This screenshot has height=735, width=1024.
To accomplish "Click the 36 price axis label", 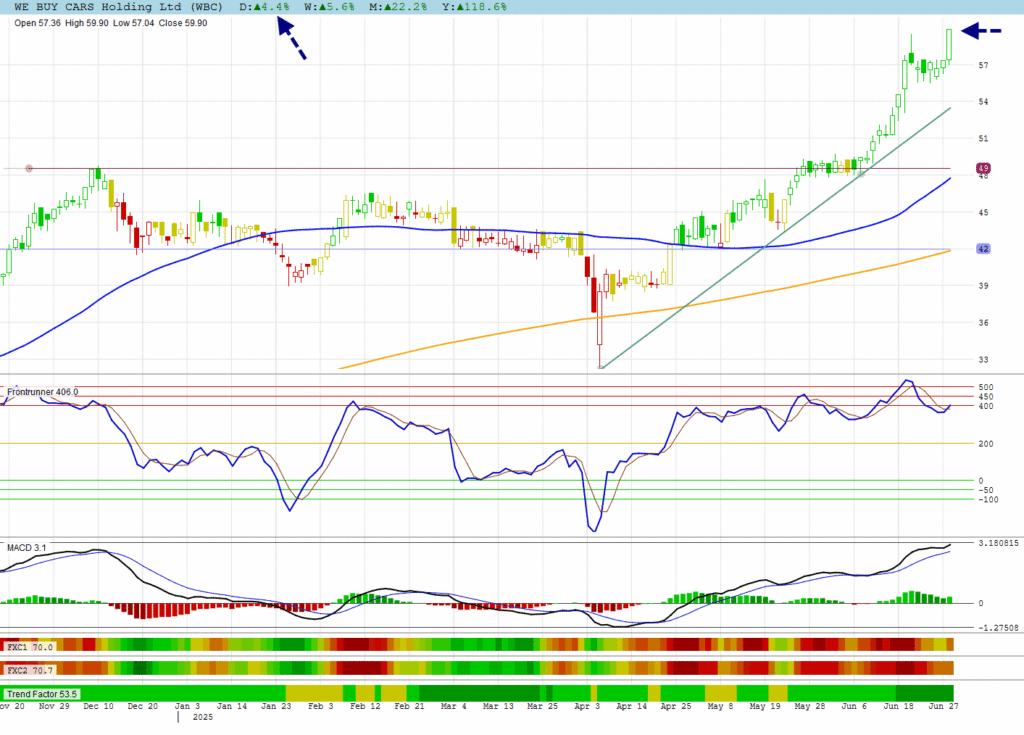I will 984,323.
